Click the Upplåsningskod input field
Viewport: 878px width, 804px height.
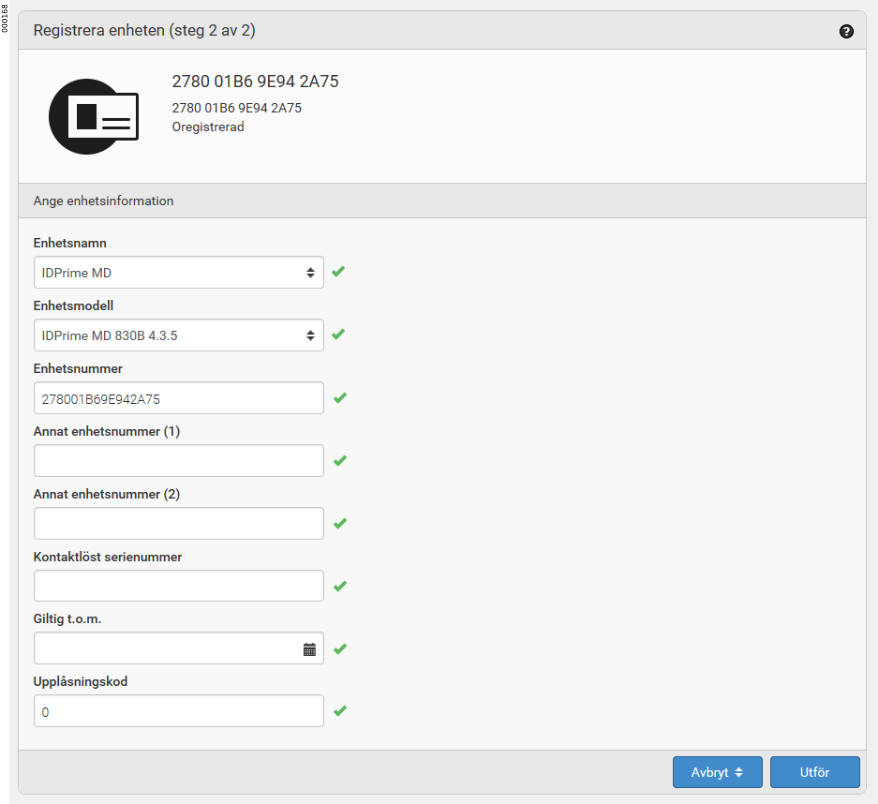178,711
